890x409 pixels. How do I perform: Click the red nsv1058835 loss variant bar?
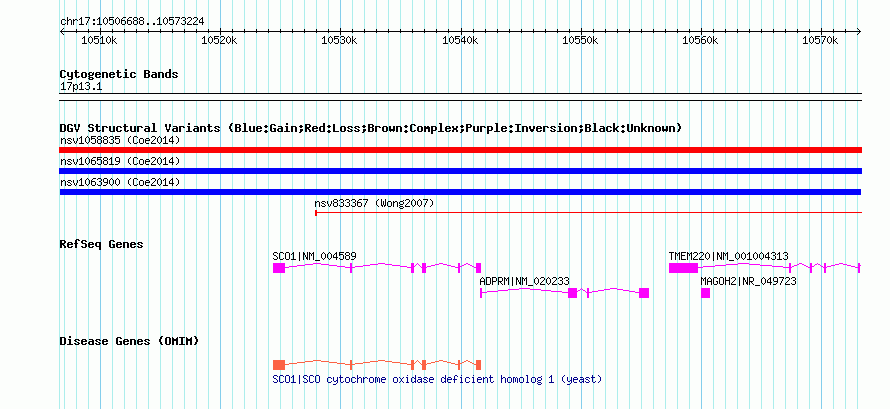[460, 150]
